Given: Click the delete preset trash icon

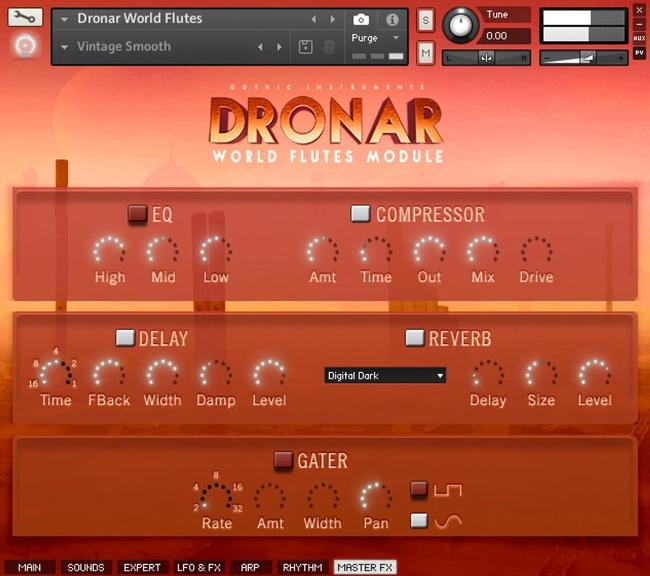Looking at the screenshot, I should click(x=329, y=47).
